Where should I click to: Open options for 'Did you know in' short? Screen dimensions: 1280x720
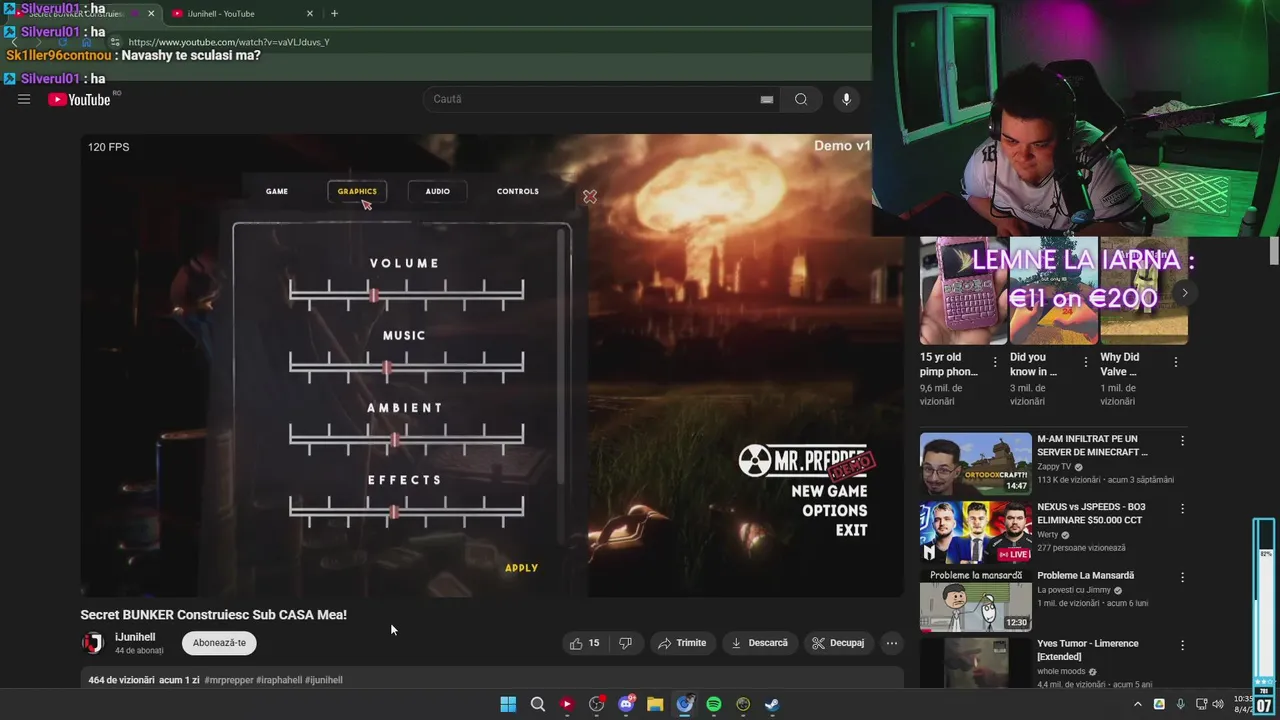tap(1085, 362)
